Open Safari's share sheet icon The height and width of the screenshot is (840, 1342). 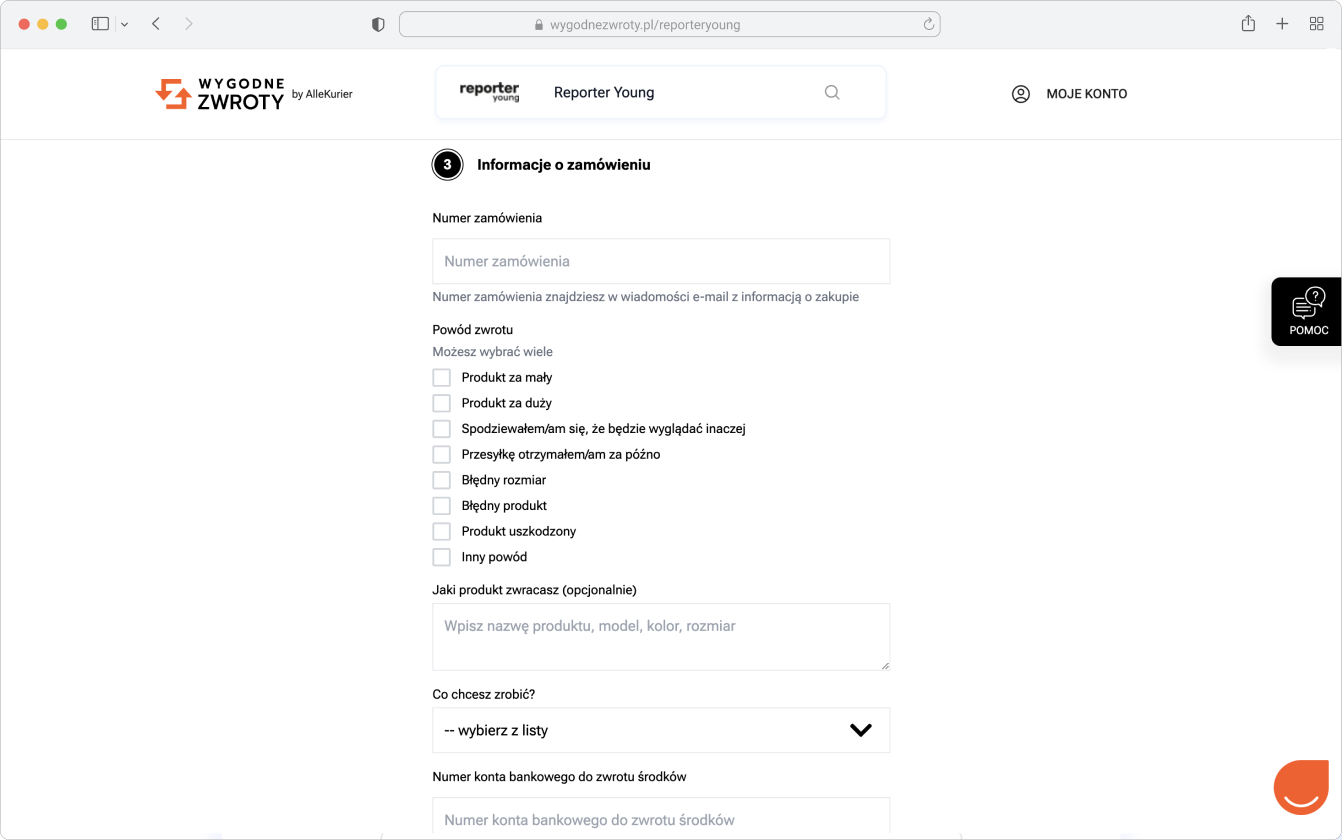point(1248,23)
